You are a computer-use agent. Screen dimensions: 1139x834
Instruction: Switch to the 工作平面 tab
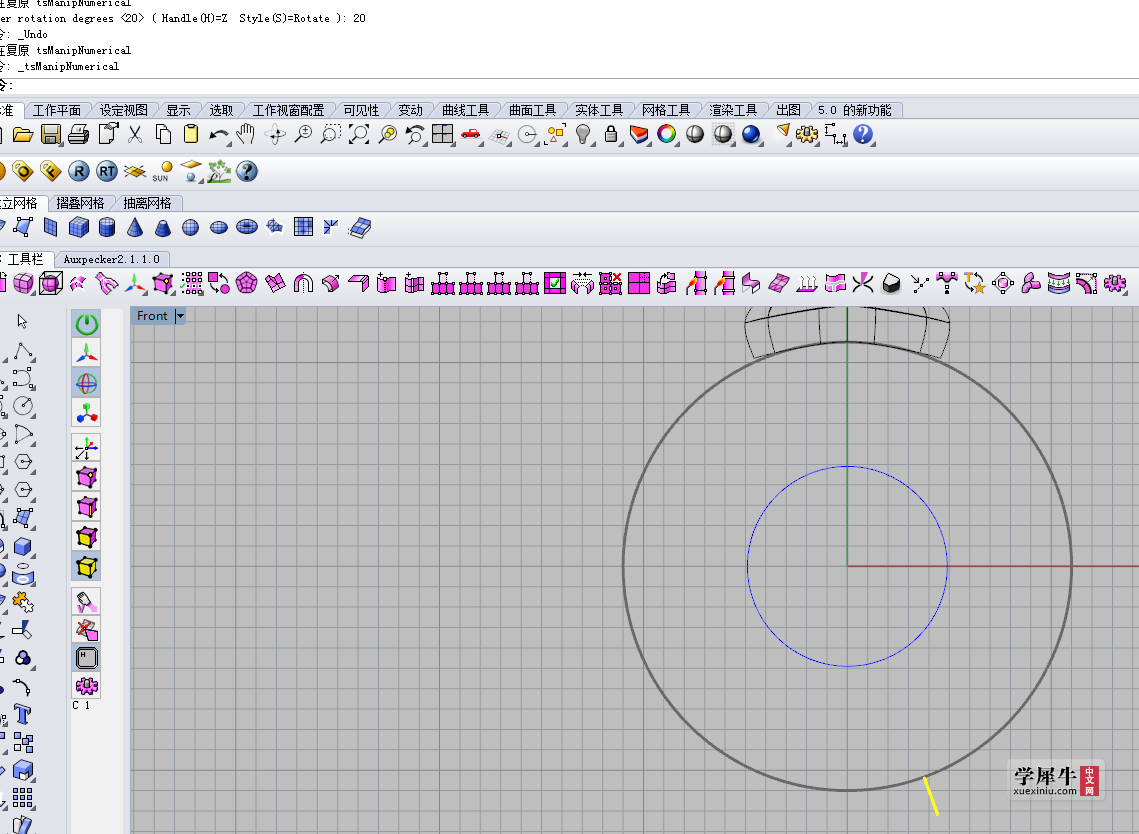click(57, 110)
